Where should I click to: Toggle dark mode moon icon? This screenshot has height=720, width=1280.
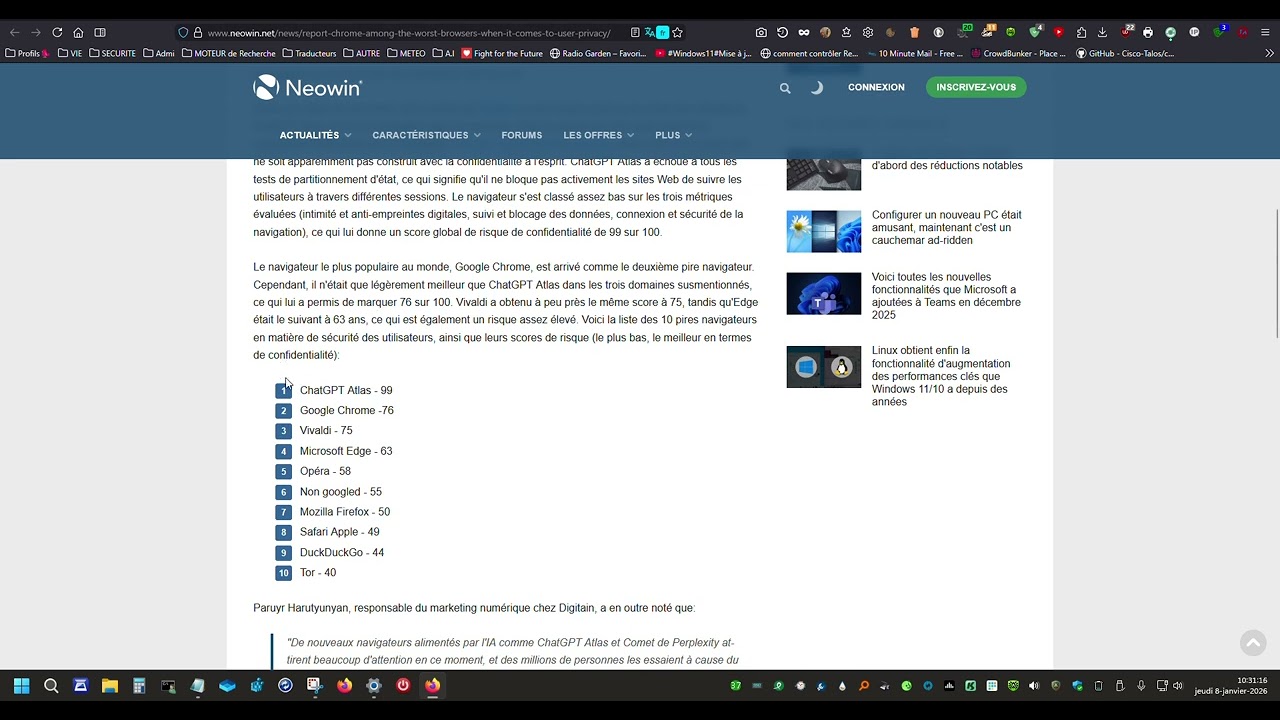[817, 88]
